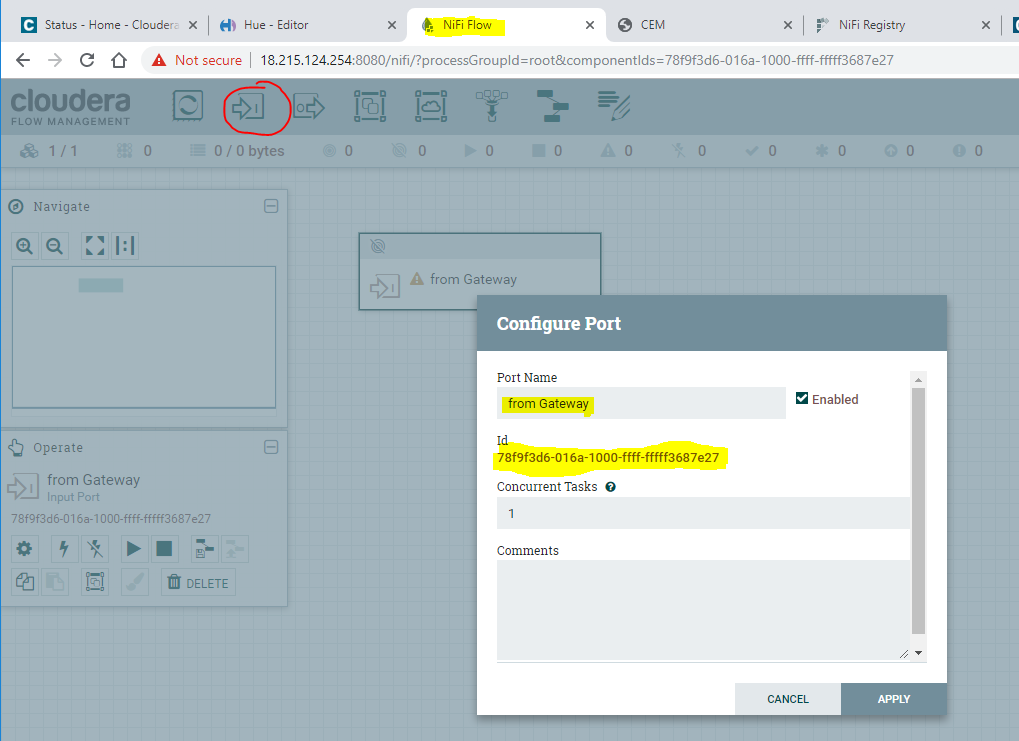Click the Not secure warning indicator
Viewport: 1019px width, 741px height.
[x=196, y=60]
